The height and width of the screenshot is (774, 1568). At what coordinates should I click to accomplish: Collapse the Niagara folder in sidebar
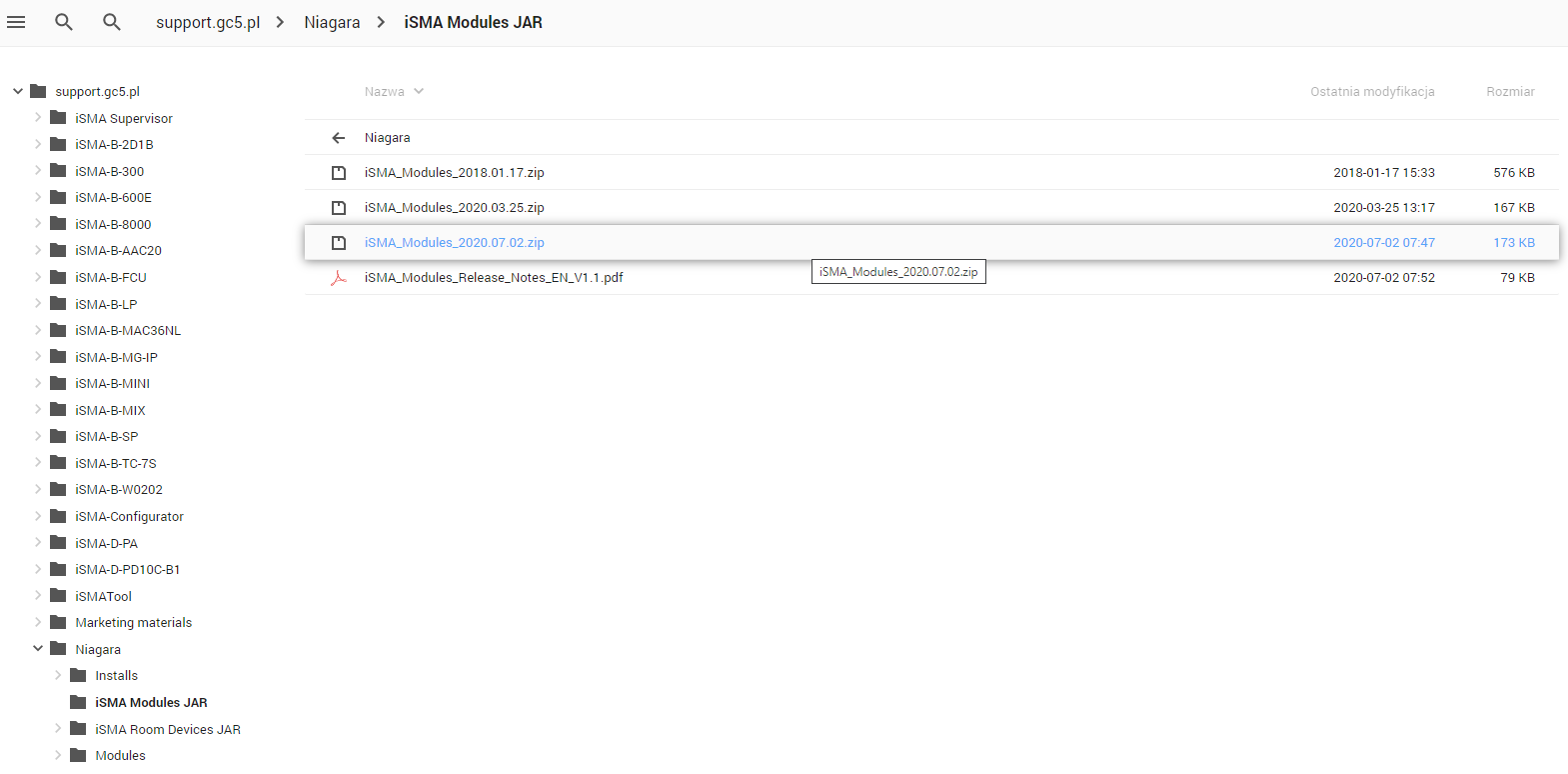[38, 649]
